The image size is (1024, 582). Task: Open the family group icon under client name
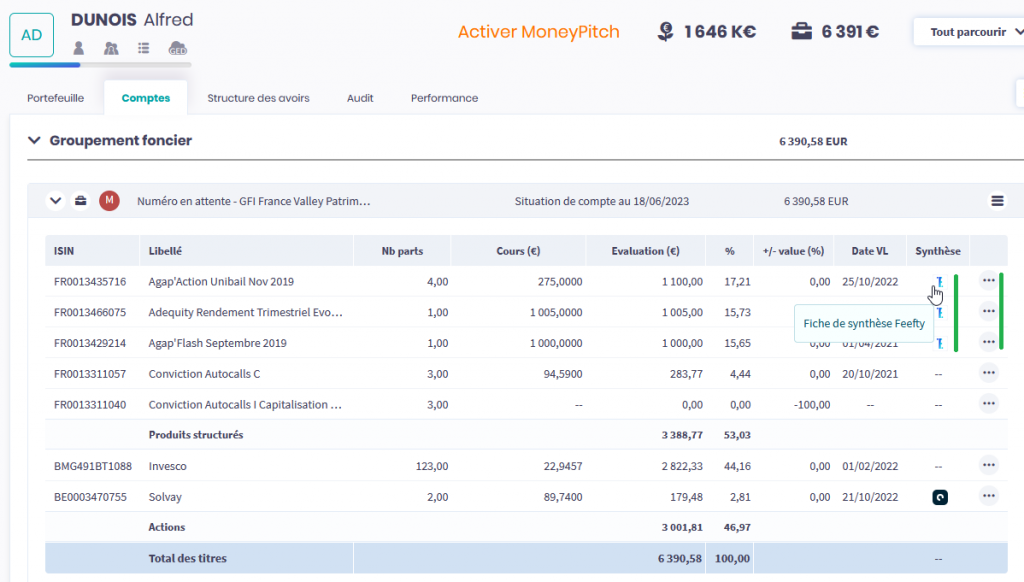pyautogui.click(x=111, y=48)
